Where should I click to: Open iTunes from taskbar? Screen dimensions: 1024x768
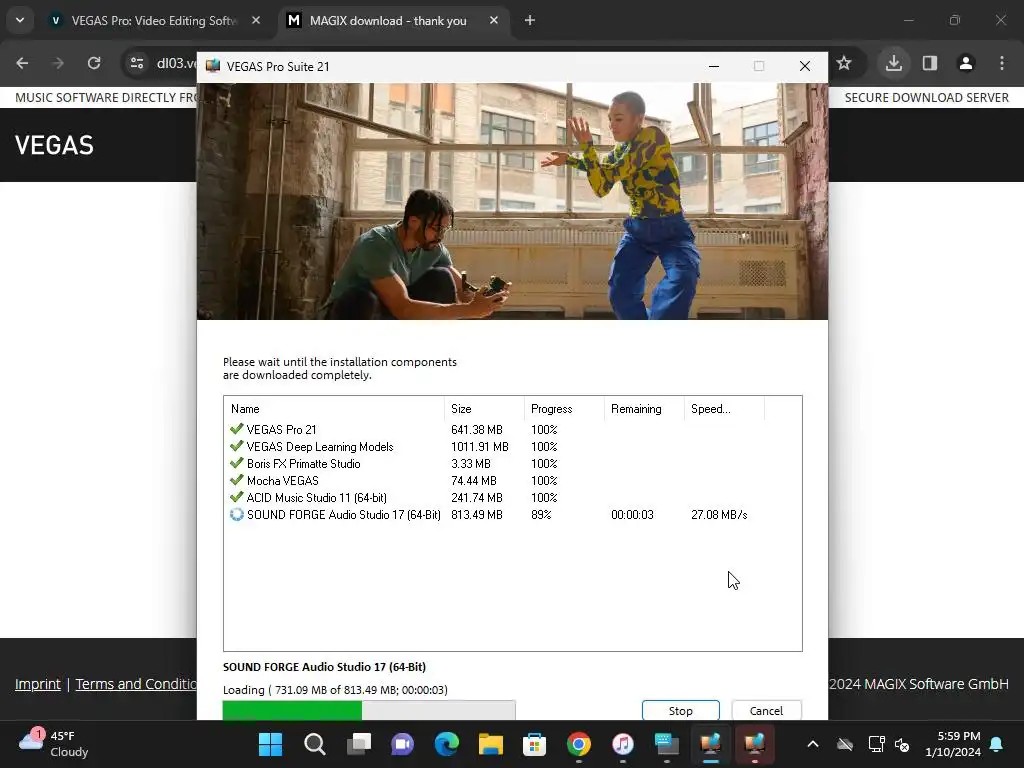pos(622,744)
